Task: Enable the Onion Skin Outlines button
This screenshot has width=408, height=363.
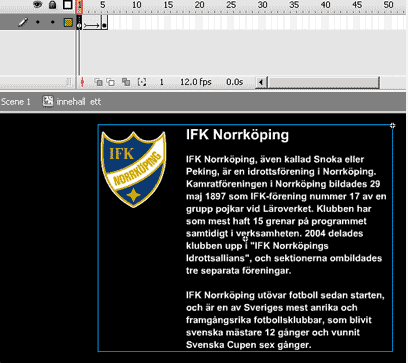Action: [111, 82]
